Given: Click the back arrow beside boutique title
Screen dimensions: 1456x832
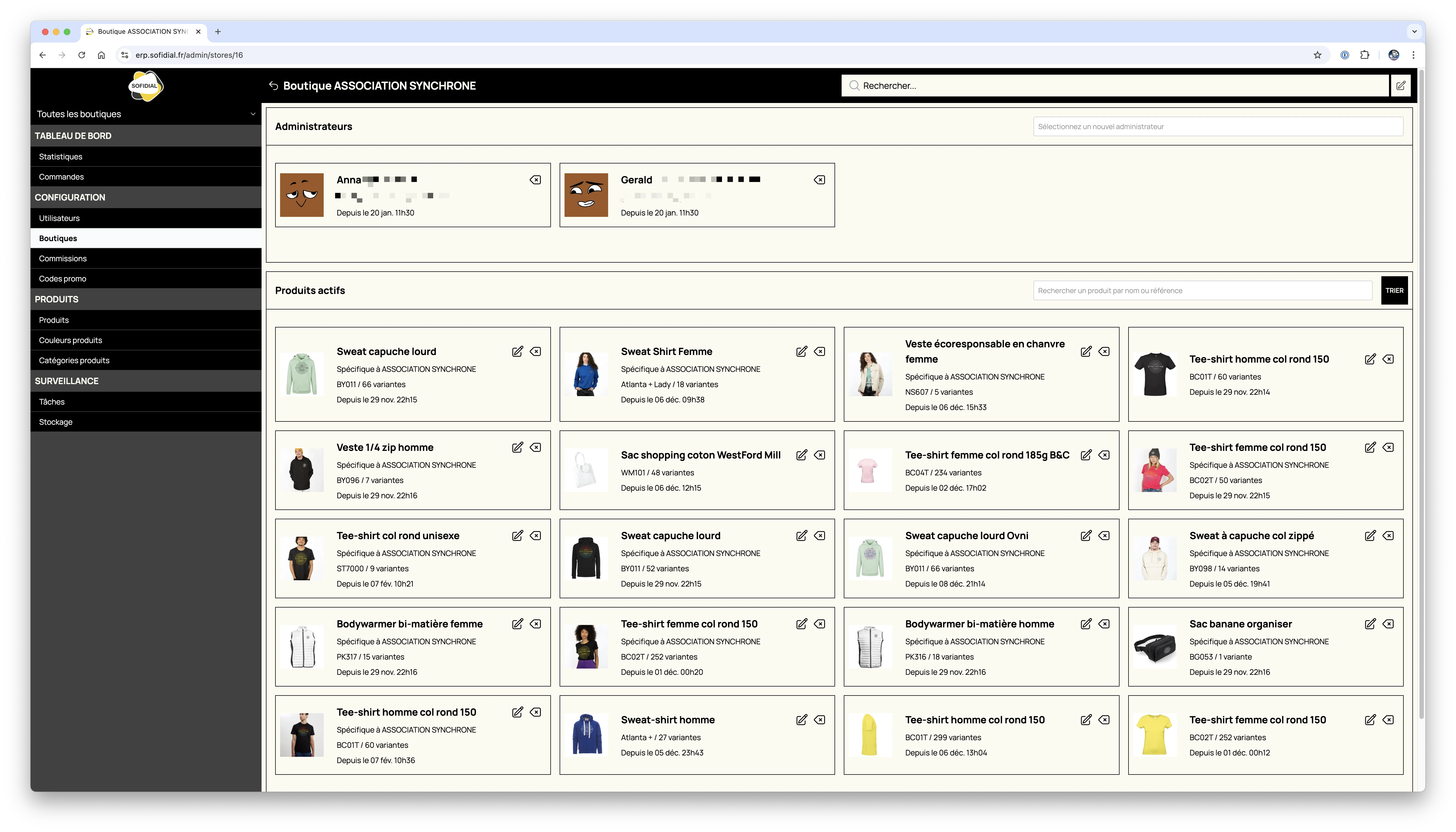Looking at the screenshot, I should point(274,86).
